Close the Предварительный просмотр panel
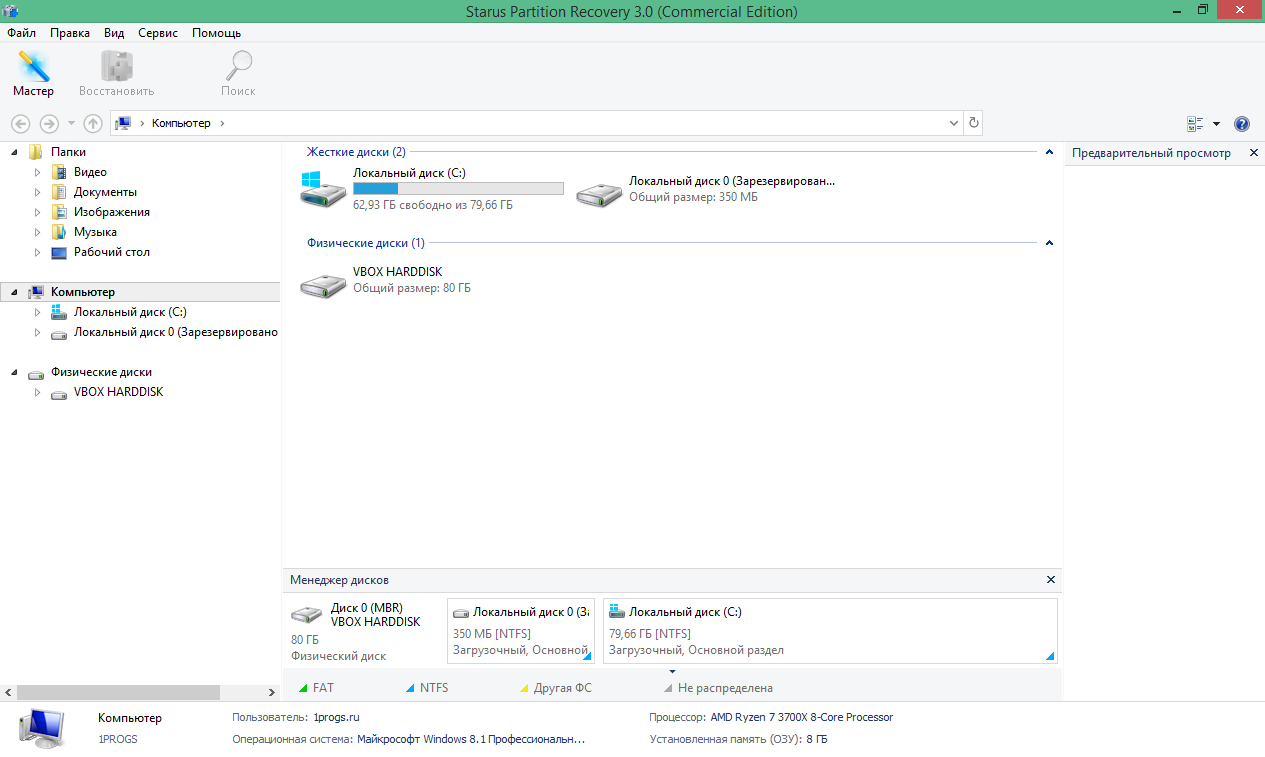The image size is (1265, 757). click(1253, 153)
